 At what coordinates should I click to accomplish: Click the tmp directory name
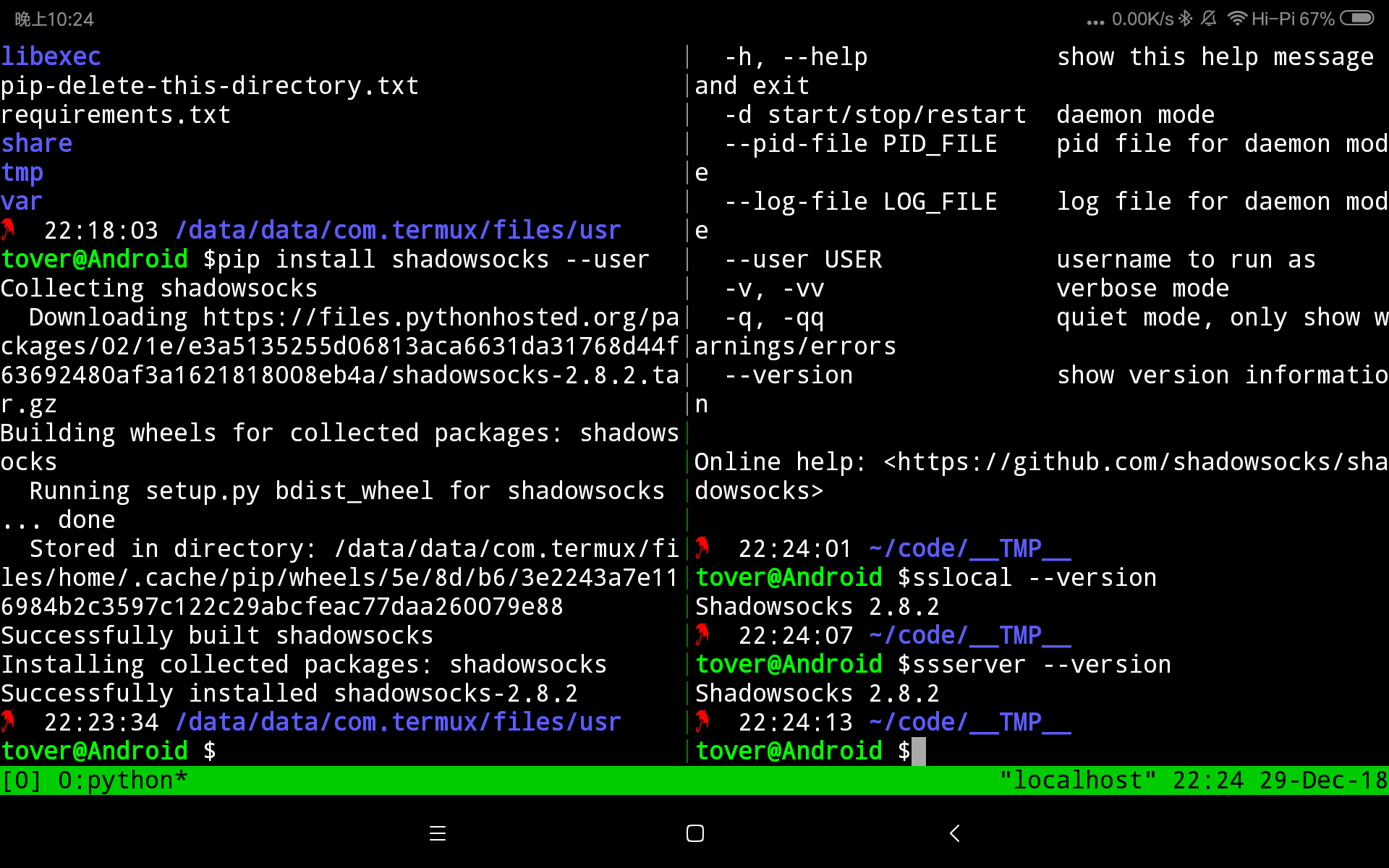[22, 172]
